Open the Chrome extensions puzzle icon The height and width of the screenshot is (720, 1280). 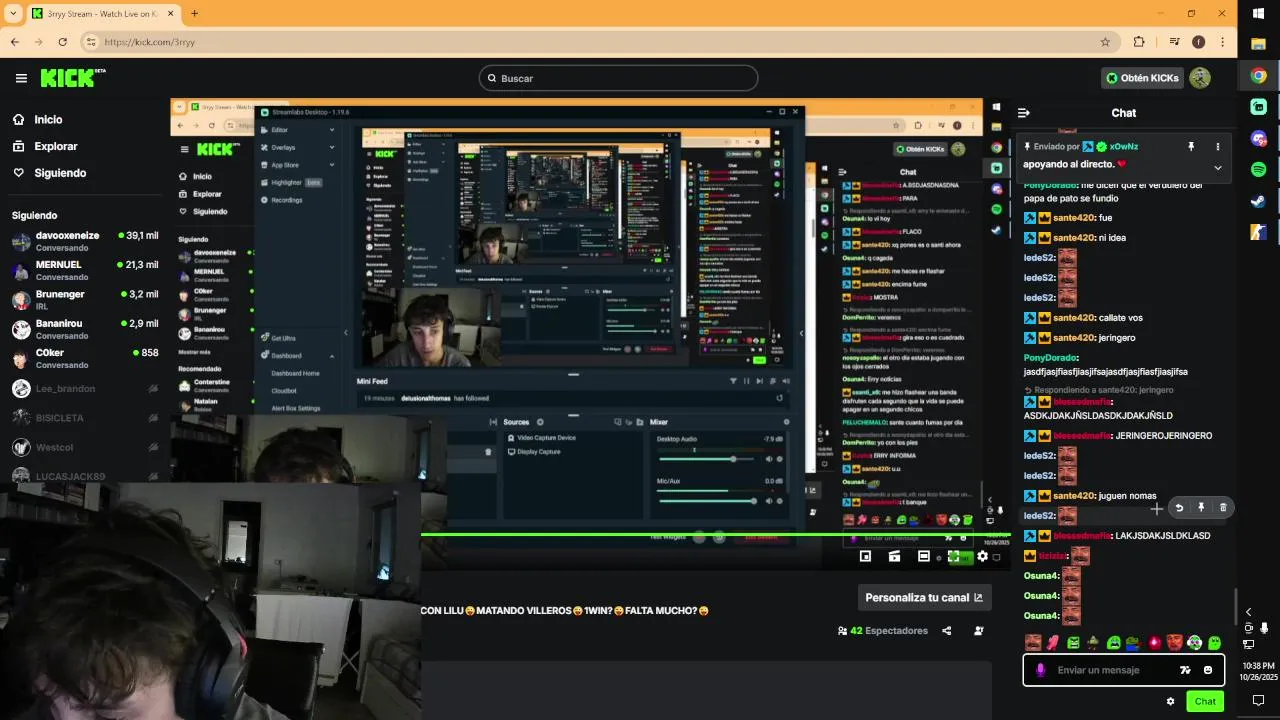pos(1139,42)
